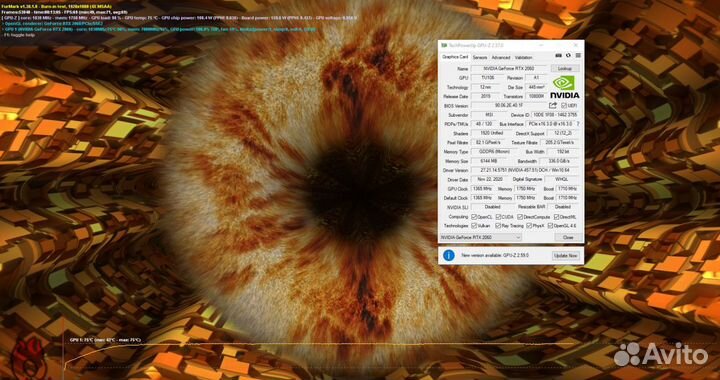Toggle the Vulkan checkbox

(474, 226)
